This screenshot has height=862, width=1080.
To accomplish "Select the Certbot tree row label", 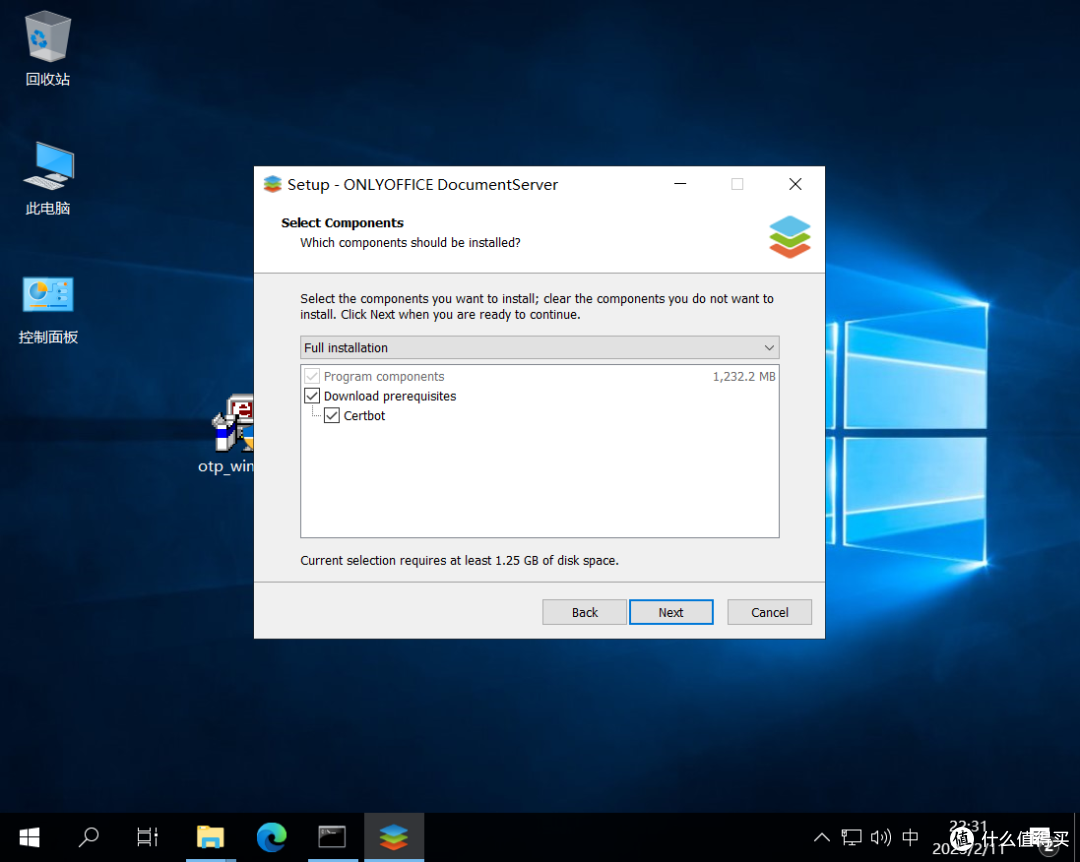I will click(x=364, y=415).
